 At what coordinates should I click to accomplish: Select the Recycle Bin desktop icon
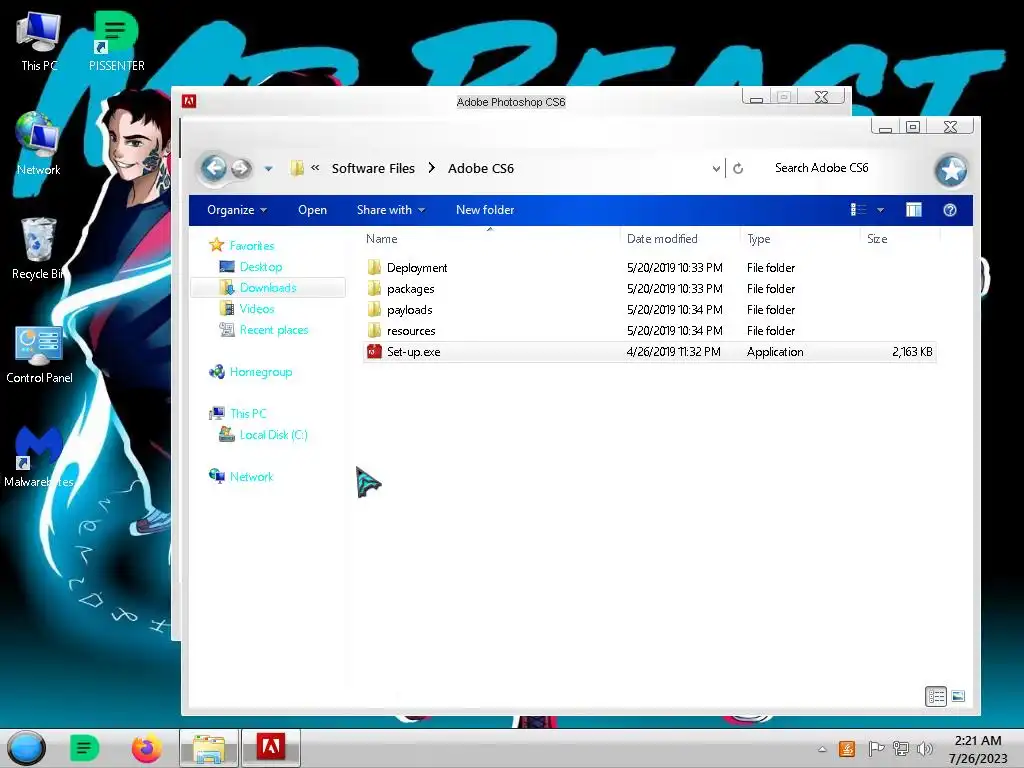click(39, 248)
